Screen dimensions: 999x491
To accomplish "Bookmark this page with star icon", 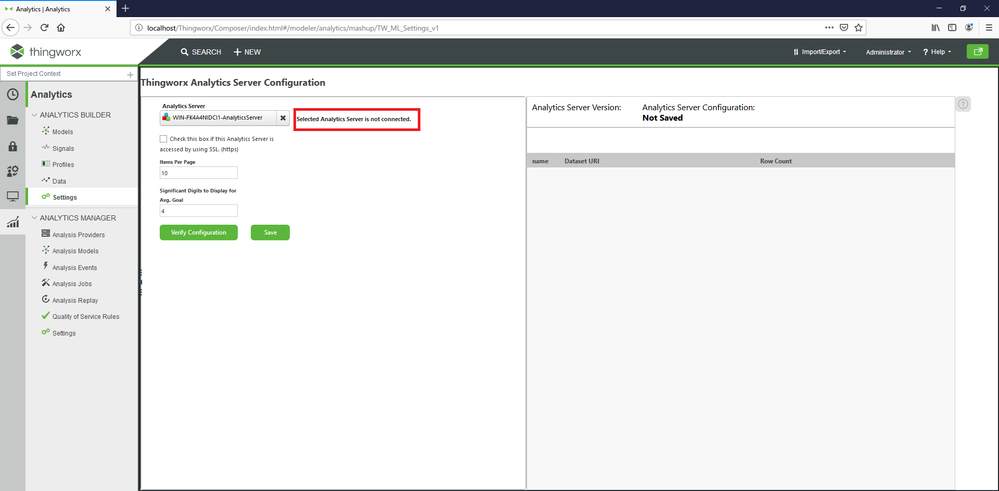I will pyautogui.click(x=858, y=28).
